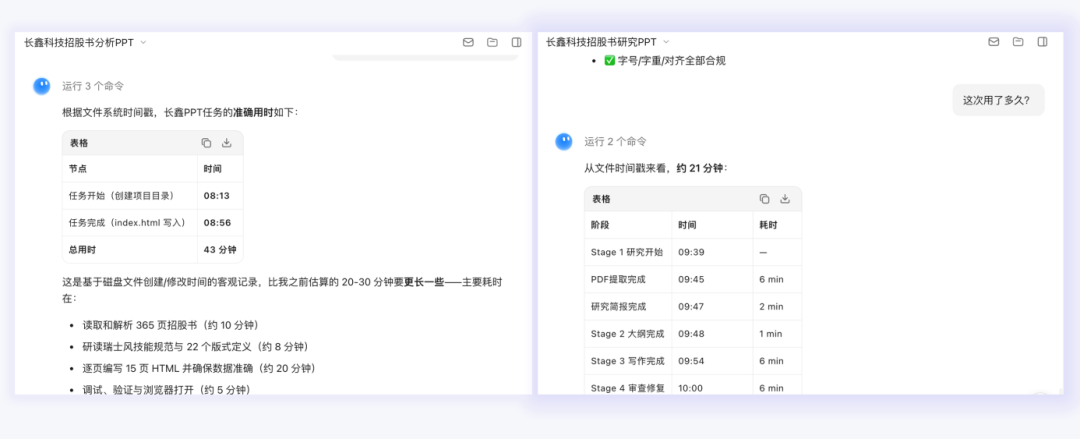
Task: Copy the 阶段/时间/耗时 table in right window
Action: (765, 199)
